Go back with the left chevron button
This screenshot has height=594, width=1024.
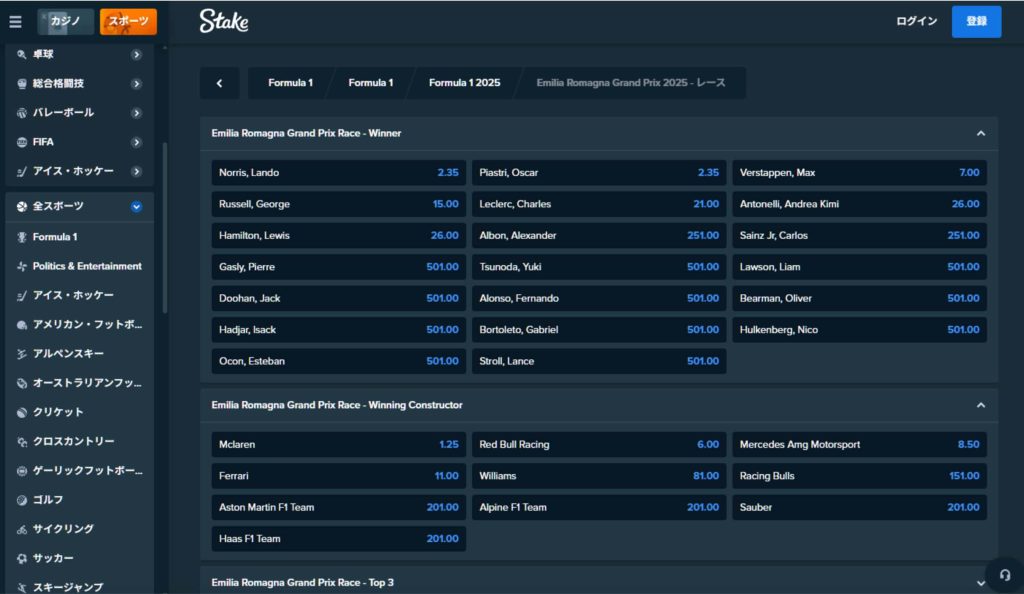click(x=219, y=83)
